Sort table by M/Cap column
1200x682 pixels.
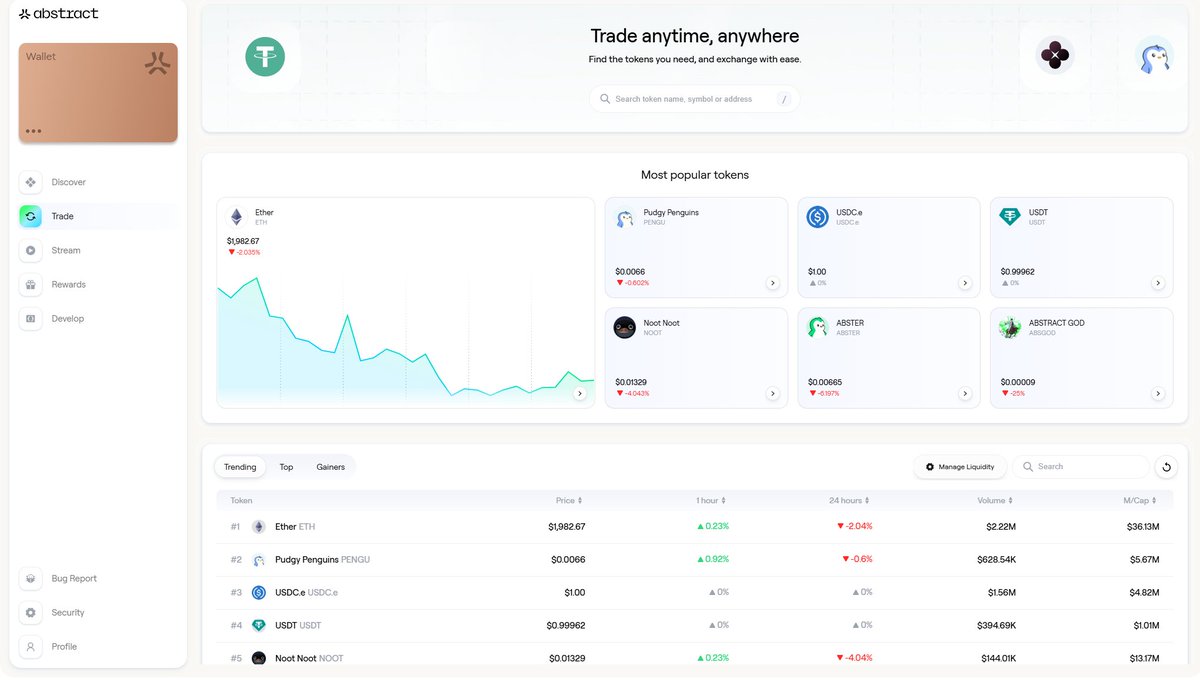(1141, 500)
